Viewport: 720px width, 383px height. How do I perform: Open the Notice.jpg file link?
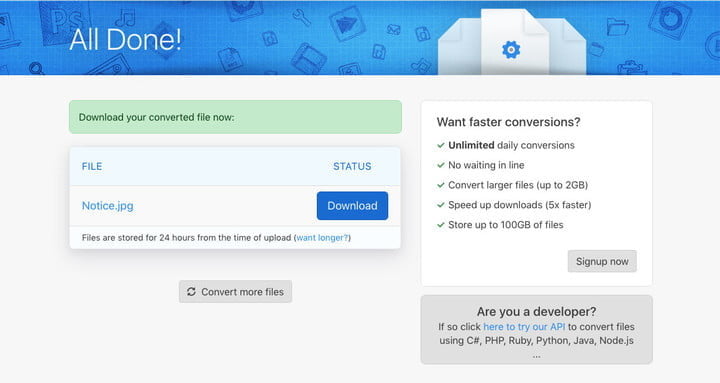point(107,206)
